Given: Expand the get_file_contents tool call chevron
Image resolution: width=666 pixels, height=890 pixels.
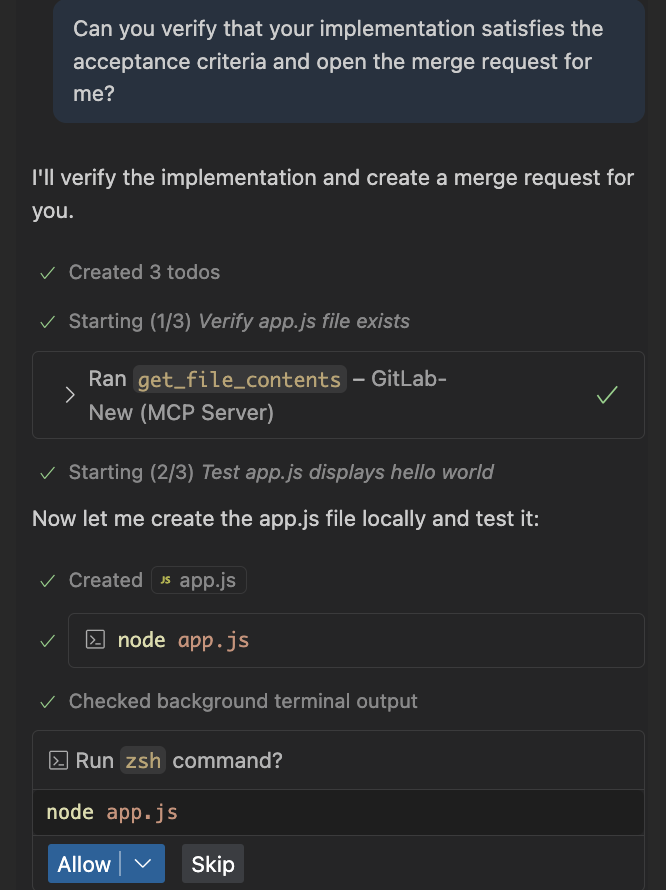Looking at the screenshot, I should pyautogui.click(x=69, y=395).
